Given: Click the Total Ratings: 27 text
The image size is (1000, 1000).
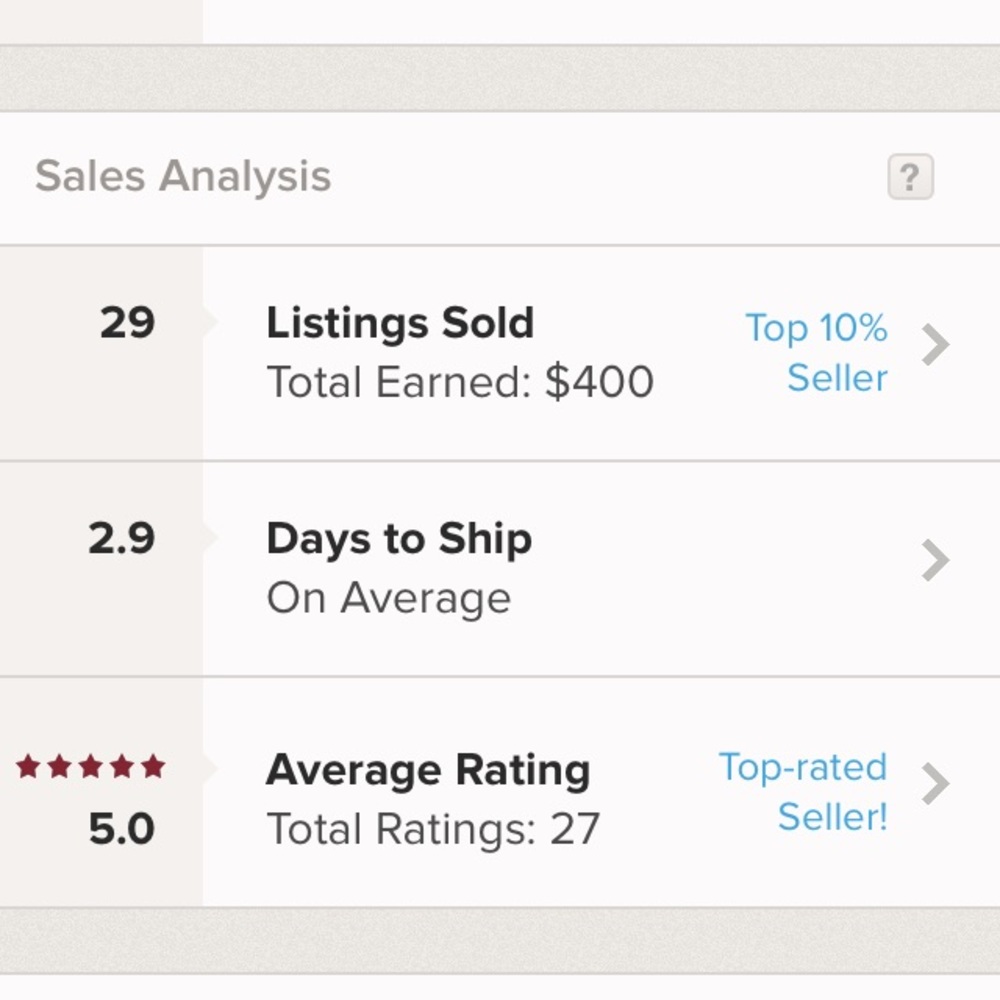Looking at the screenshot, I should pos(432,829).
